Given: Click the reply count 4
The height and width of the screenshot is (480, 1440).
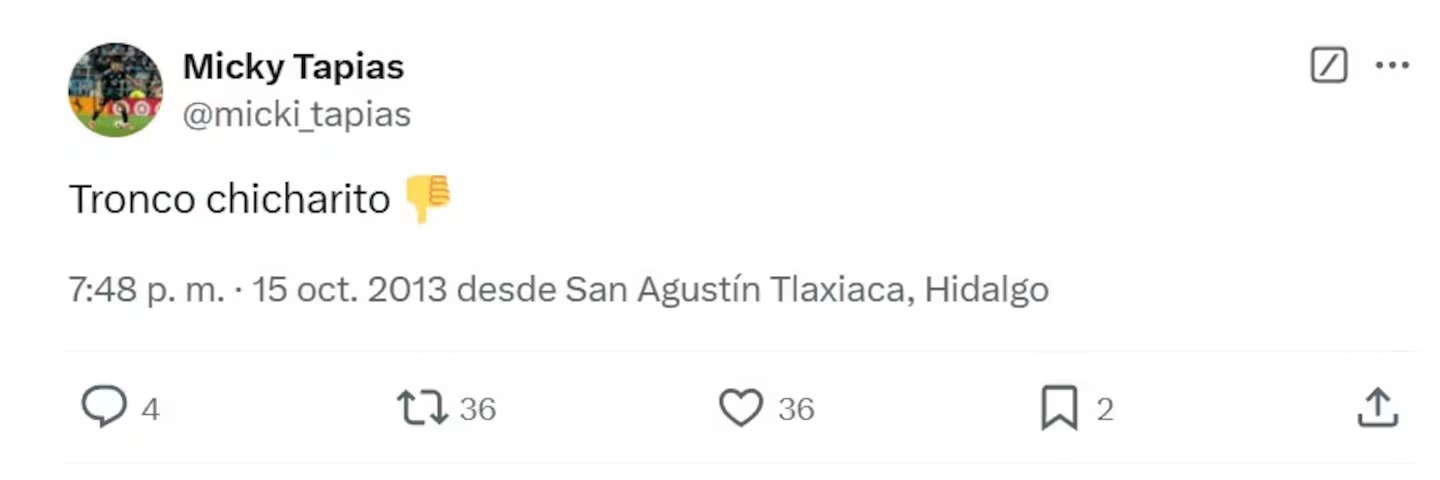Looking at the screenshot, I should point(150,409).
